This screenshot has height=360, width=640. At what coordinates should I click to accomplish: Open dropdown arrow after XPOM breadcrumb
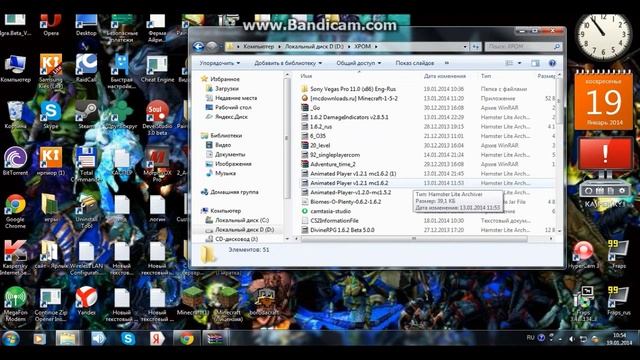376,47
